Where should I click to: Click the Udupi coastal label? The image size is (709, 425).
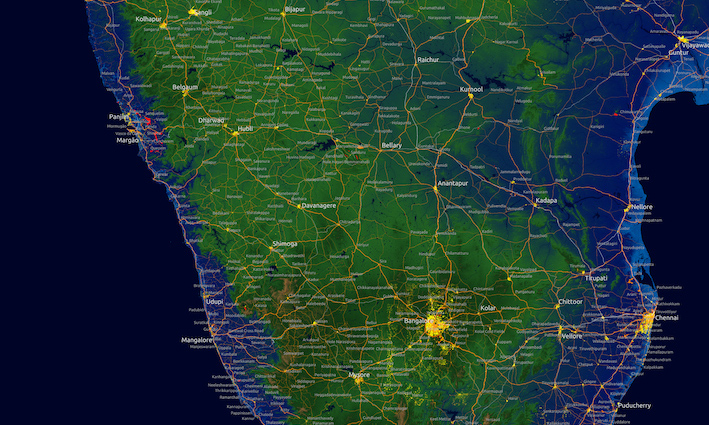pos(215,301)
